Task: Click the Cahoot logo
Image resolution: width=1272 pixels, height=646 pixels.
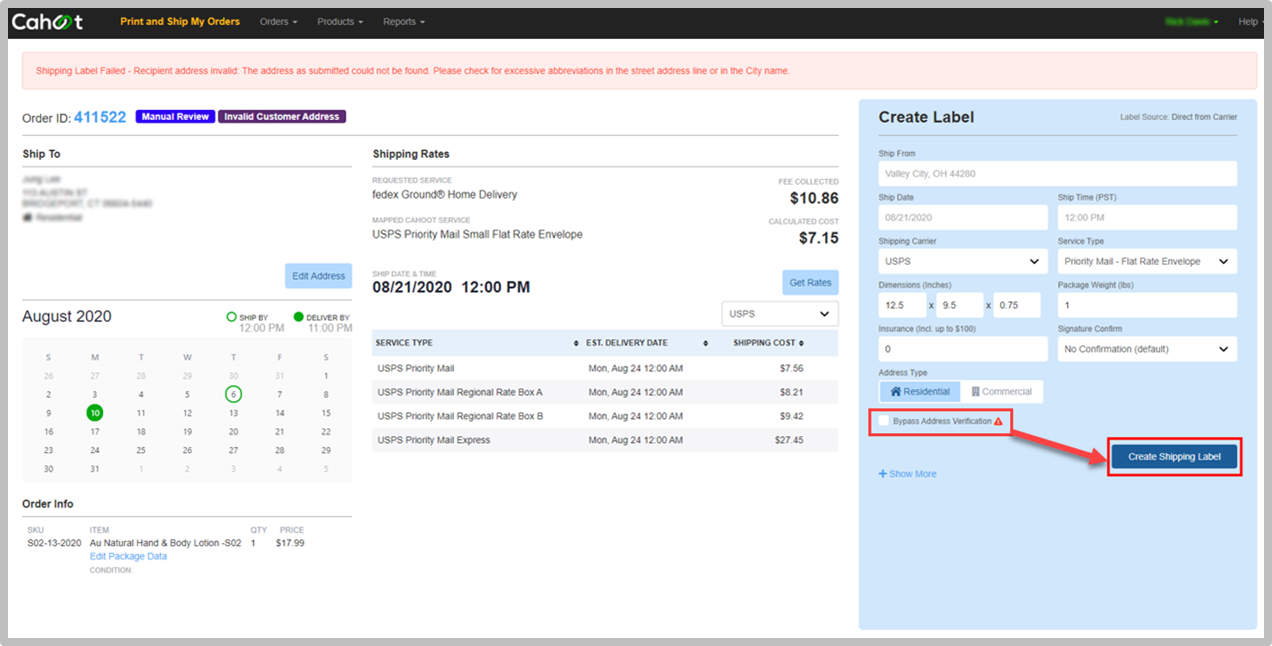Action: (48, 21)
